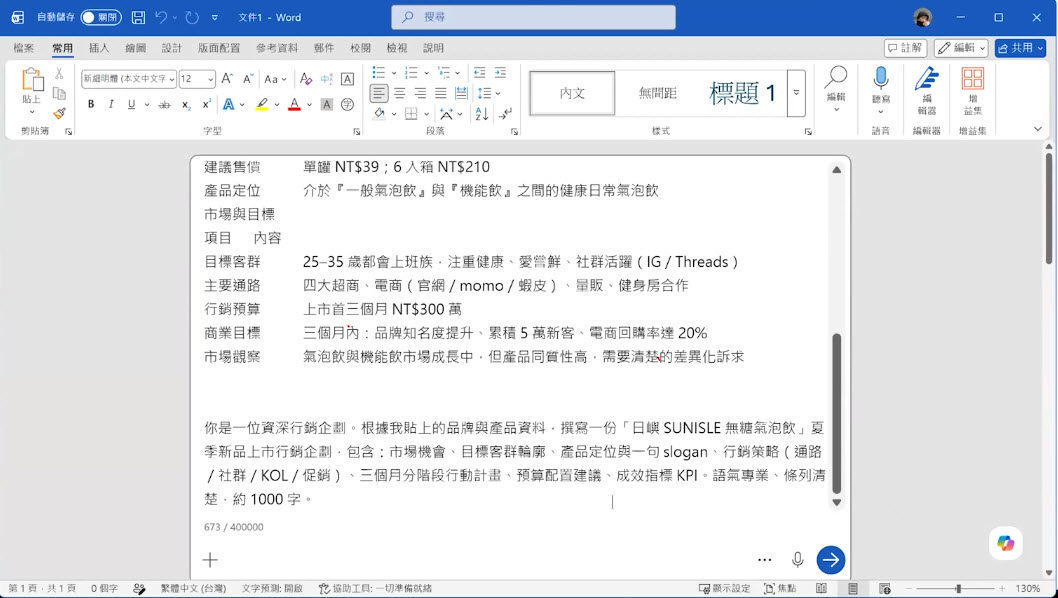Viewport: 1058px width, 598px height.
Task: Open the Editor pen icon
Action: coord(926,78)
